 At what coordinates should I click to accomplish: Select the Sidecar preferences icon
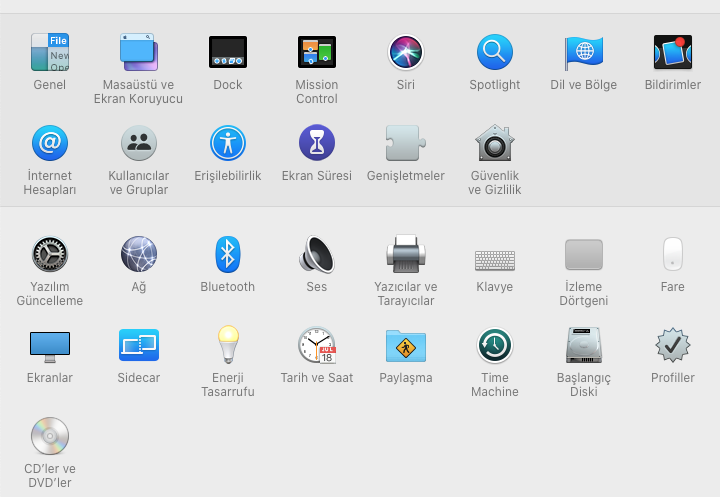(138, 345)
